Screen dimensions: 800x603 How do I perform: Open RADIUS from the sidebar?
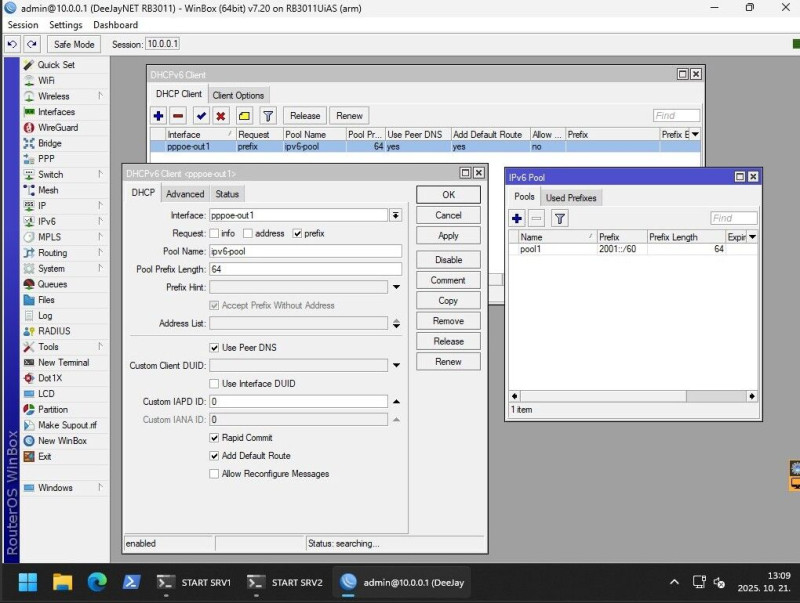tap(54, 331)
